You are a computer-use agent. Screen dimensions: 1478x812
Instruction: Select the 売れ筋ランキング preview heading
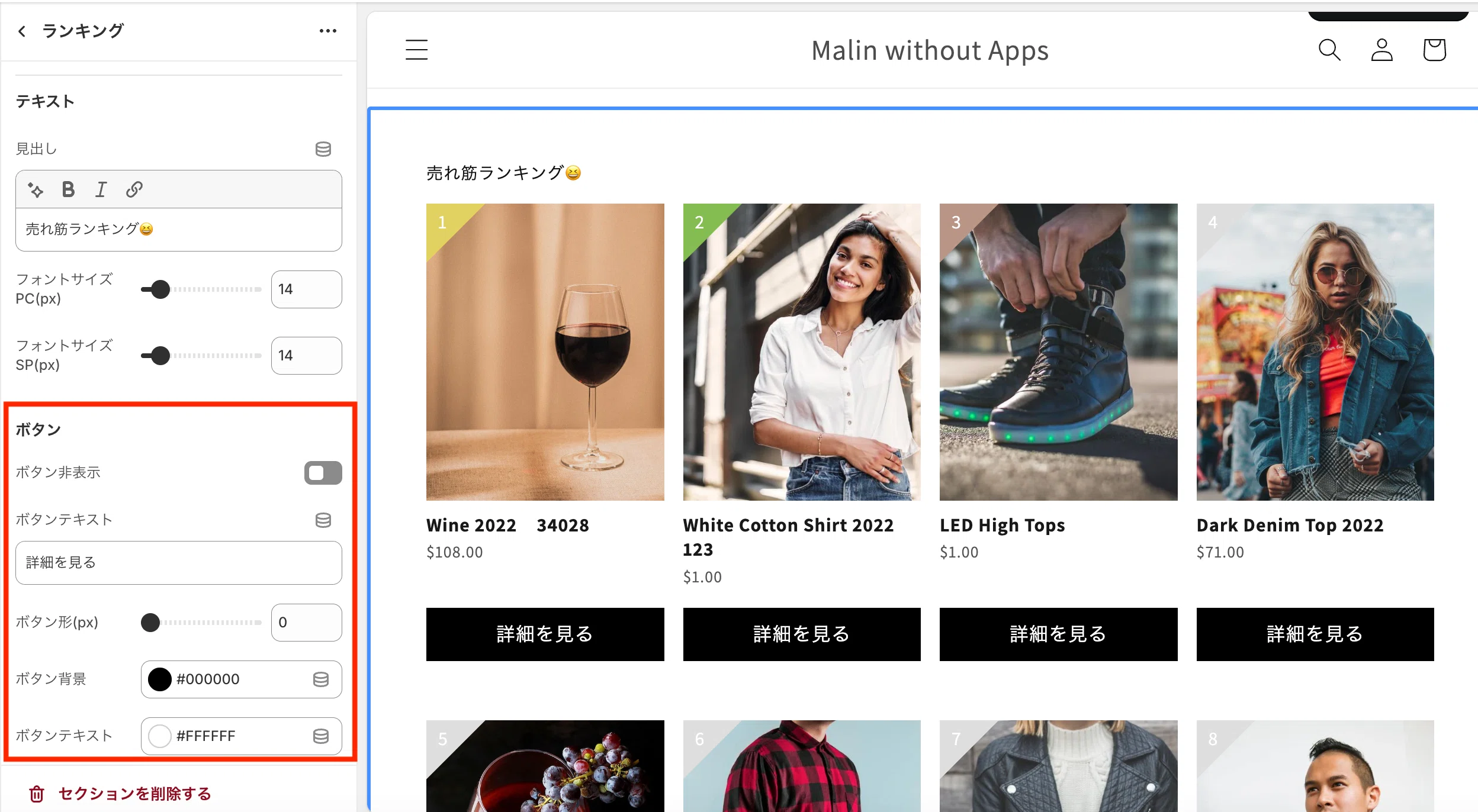click(503, 173)
